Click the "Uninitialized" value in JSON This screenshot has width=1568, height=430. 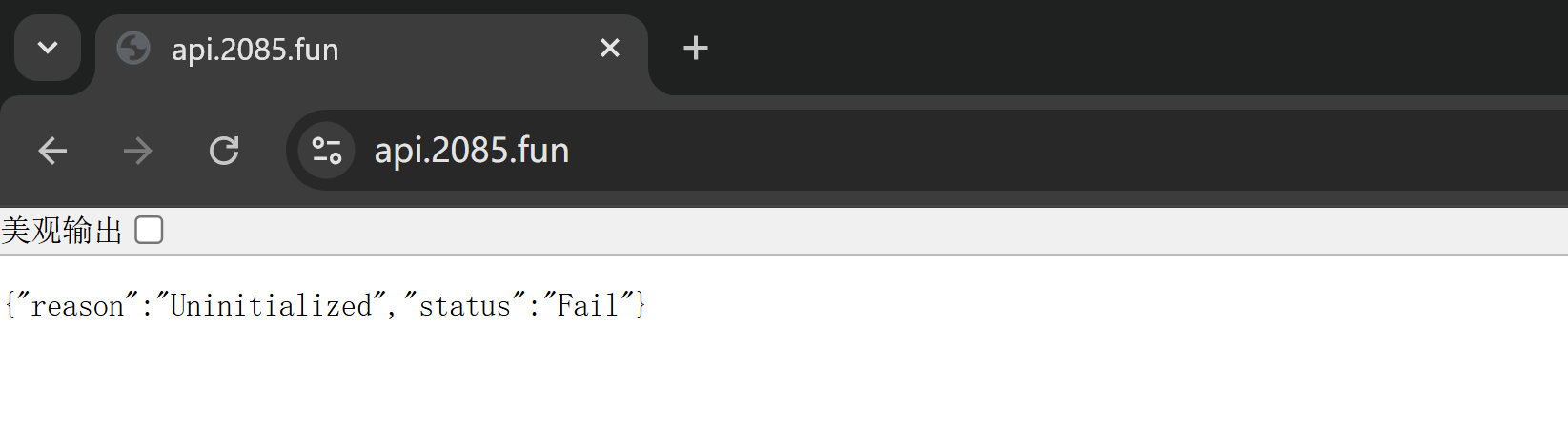pyautogui.click(x=271, y=306)
